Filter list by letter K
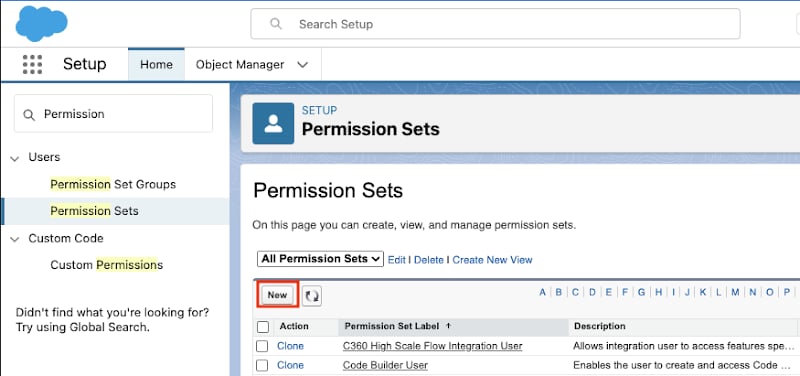 703,292
